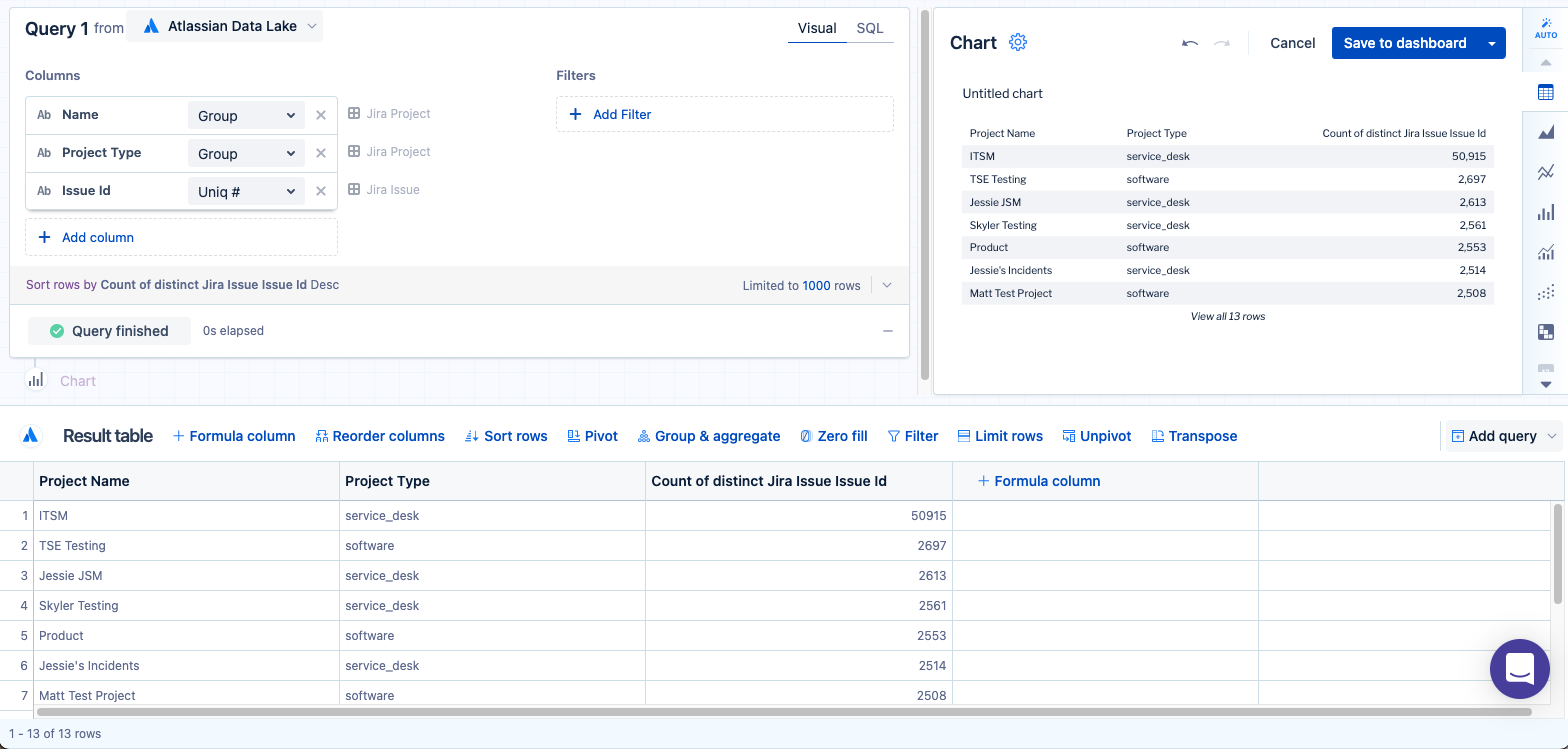
Task: Click Formula column in Result table toolbar
Action: [234, 436]
